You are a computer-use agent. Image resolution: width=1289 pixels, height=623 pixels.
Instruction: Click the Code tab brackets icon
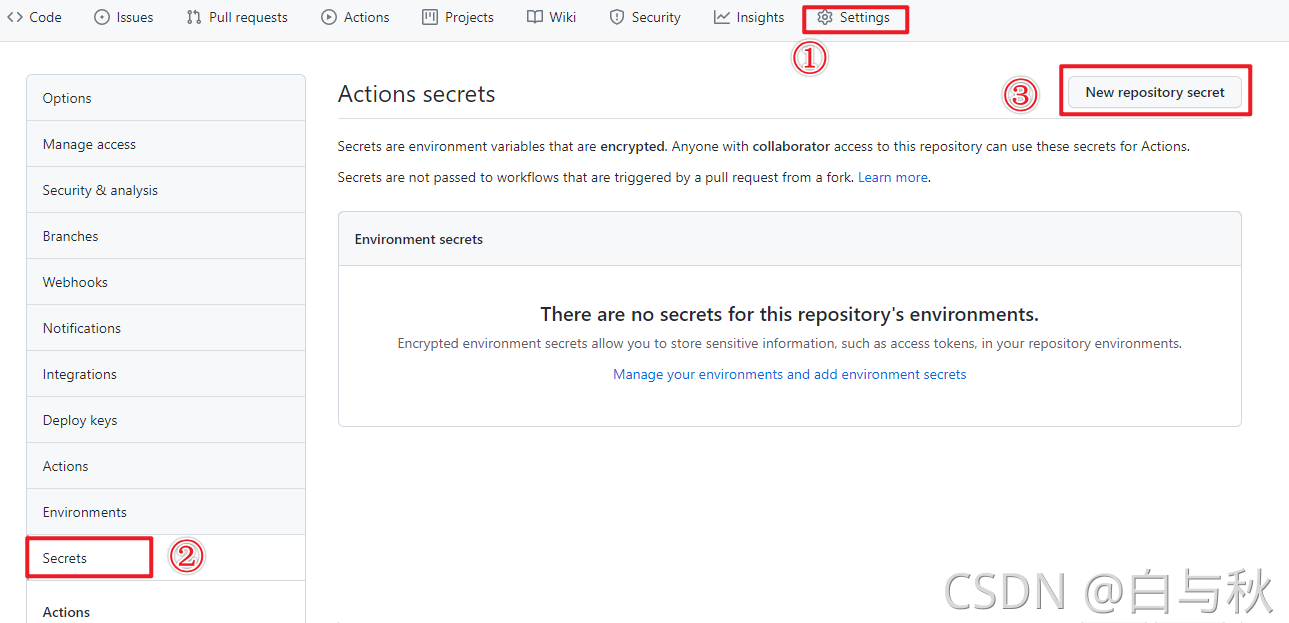(15, 17)
